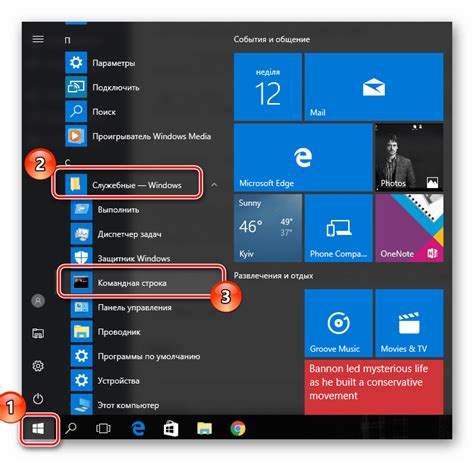
Task: Open Settings gear in left rail
Action: (38, 366)
